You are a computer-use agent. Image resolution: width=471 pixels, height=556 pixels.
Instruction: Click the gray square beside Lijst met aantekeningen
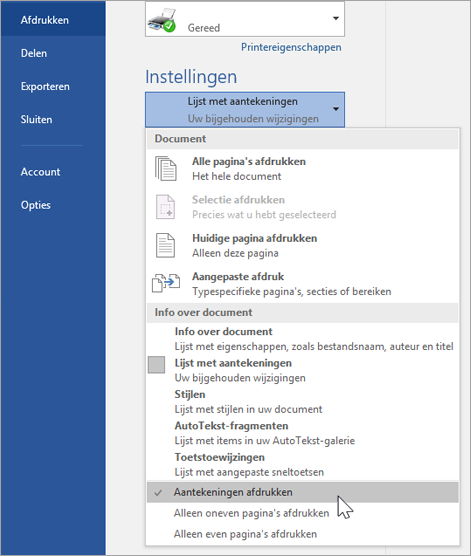click(x=156, y=365)
